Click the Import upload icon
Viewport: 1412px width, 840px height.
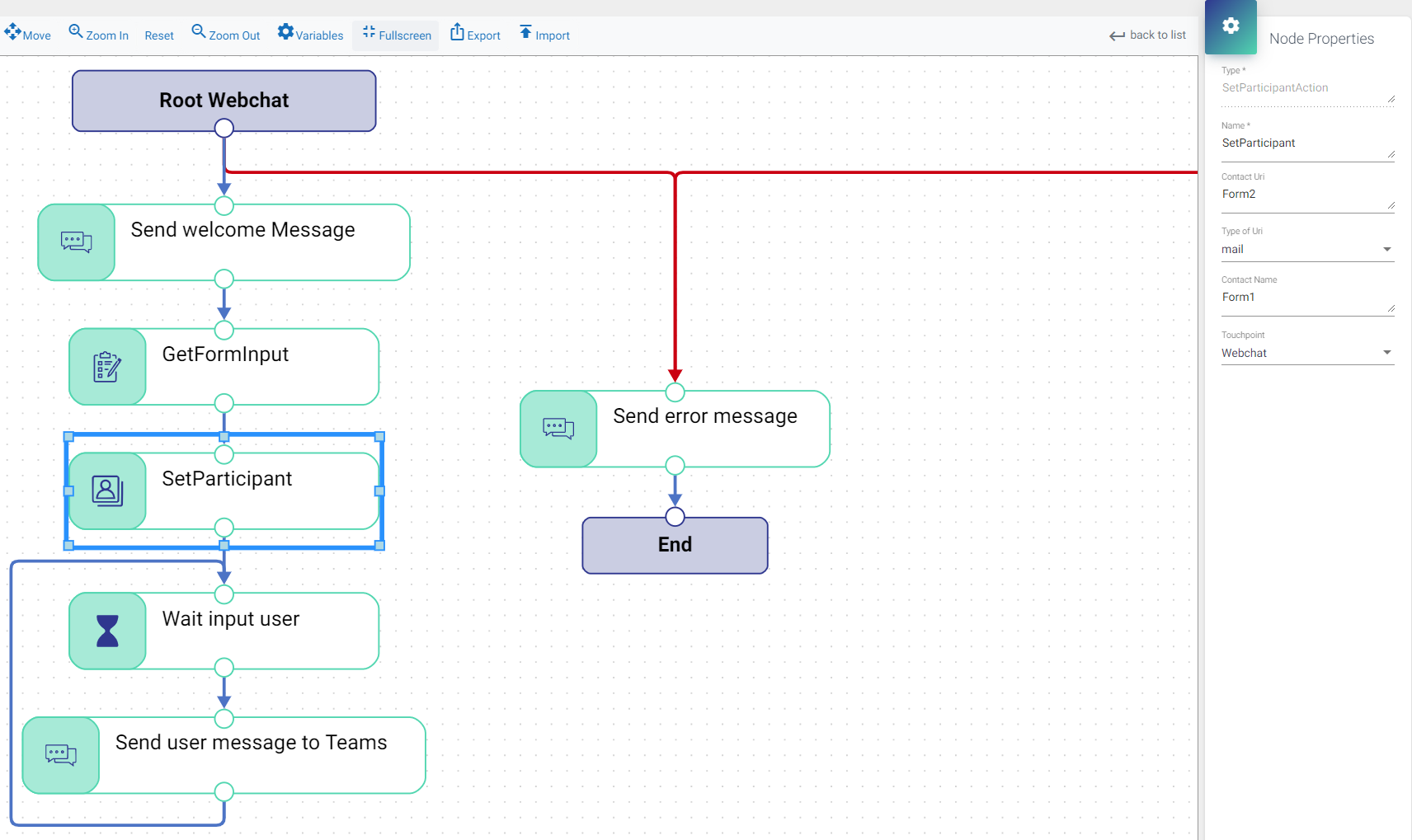pyautogui.click(x=525, y=33)
